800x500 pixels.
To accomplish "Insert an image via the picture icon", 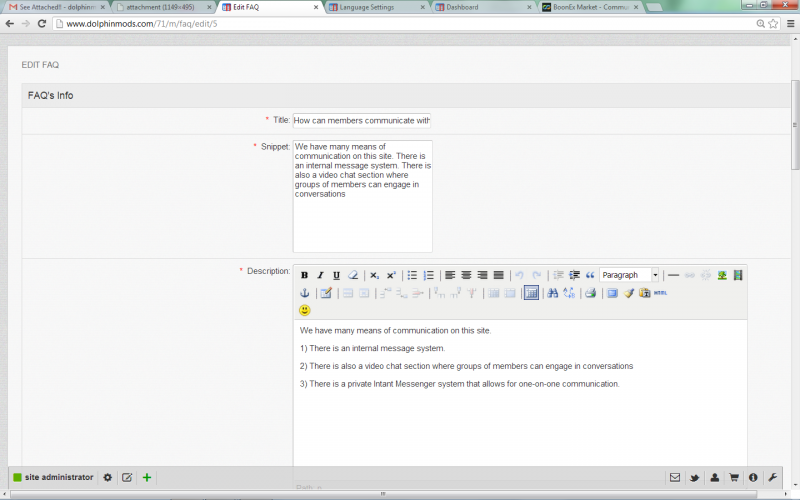I will (x=722, y=275).
